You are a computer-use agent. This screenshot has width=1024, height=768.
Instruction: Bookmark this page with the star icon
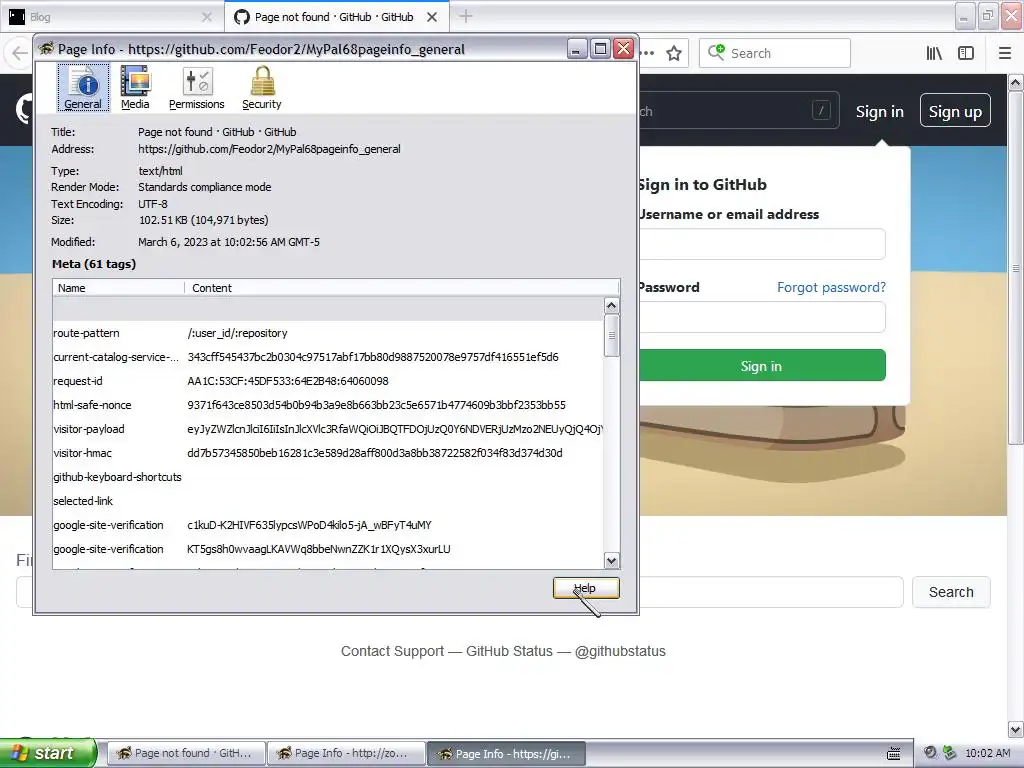[674, 54]
